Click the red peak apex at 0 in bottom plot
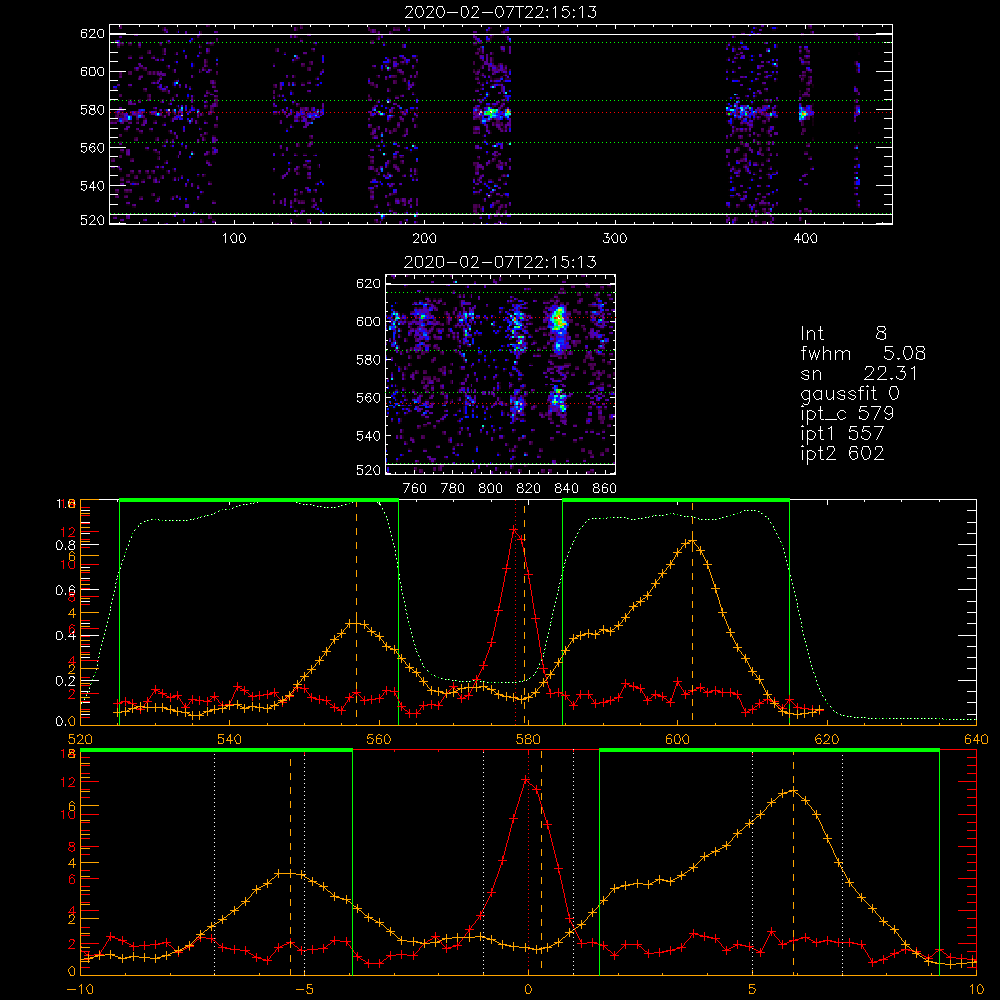Image resolution: width=1000 pixels, height=1000 pixels. (x=526, y=779)
